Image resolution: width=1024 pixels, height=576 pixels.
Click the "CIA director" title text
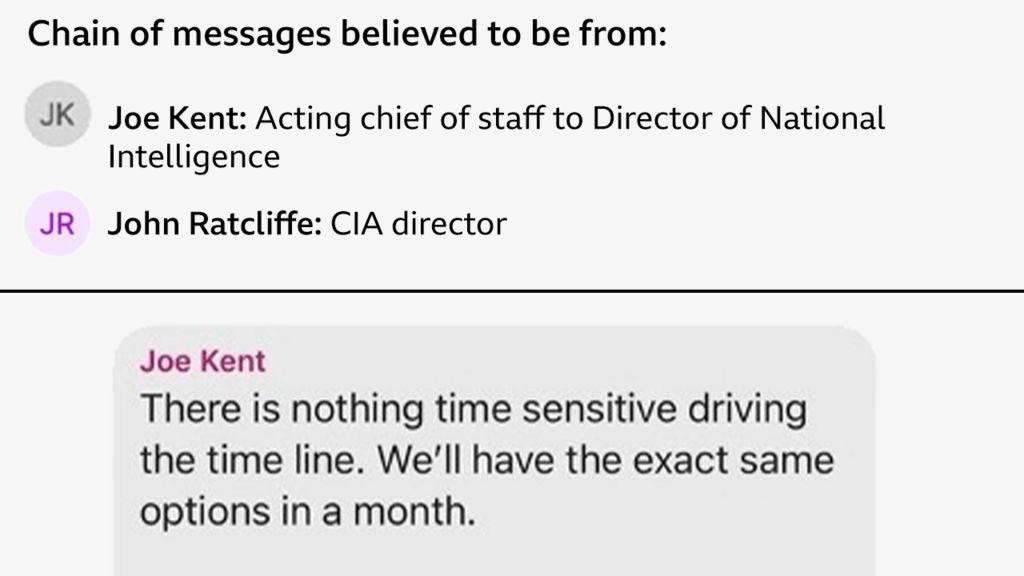point(418,223)
